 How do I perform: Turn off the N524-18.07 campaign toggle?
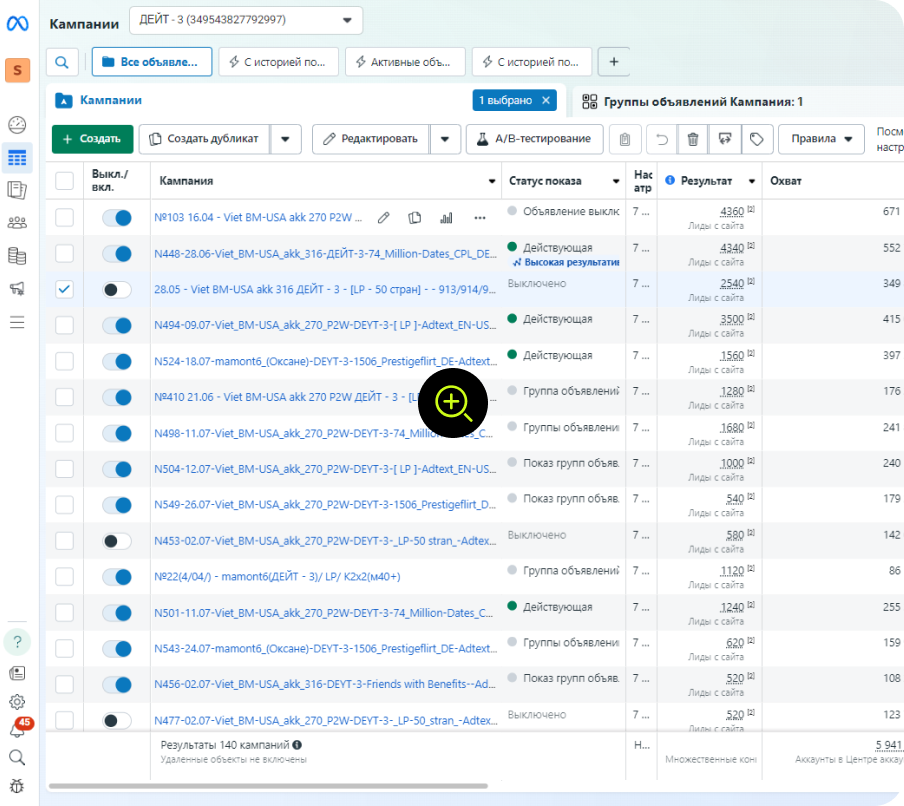click(117, 361)
